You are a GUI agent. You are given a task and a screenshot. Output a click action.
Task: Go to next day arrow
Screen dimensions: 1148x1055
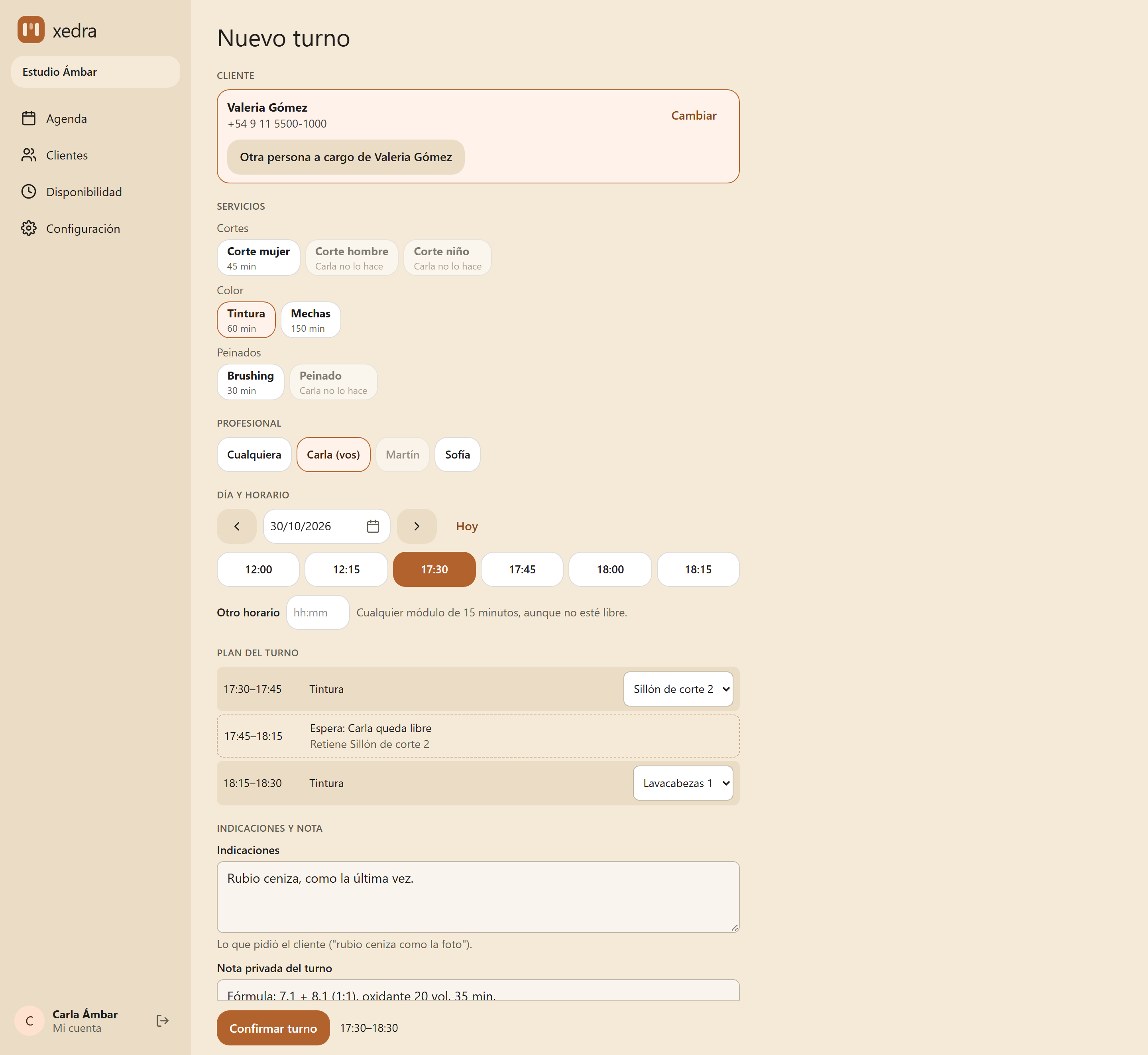pyautogui.click(x=417, y=526)
